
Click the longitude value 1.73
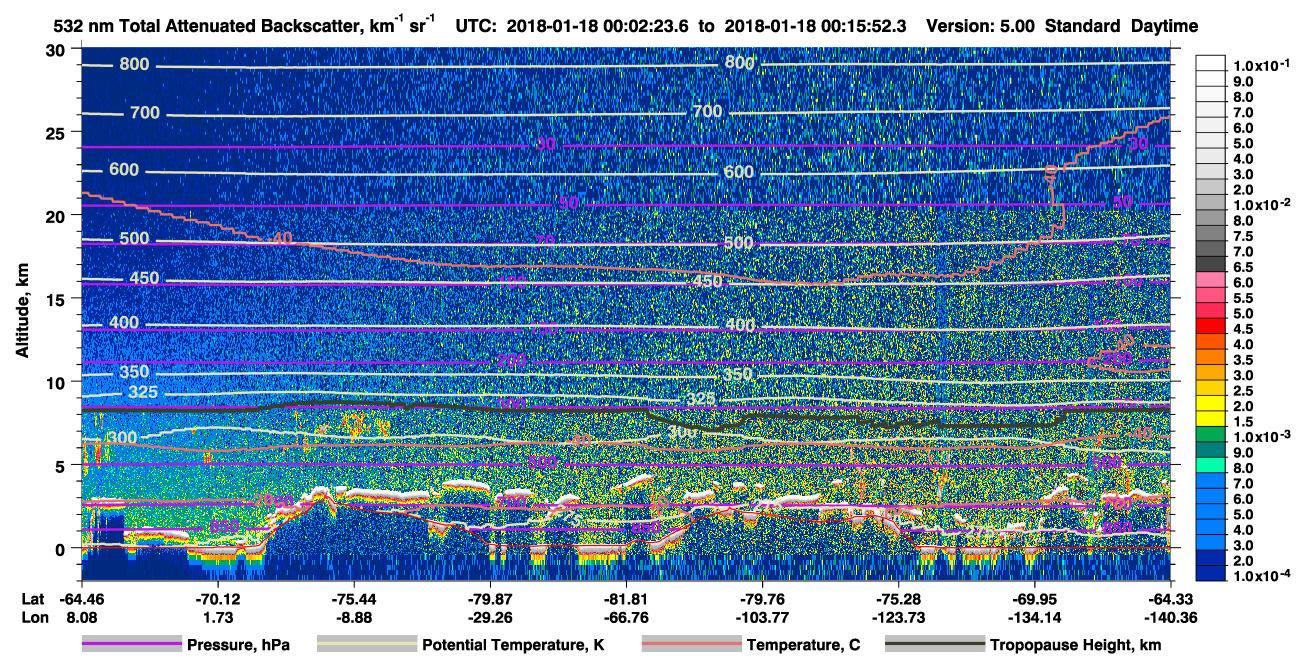click(x=217, y=617)
